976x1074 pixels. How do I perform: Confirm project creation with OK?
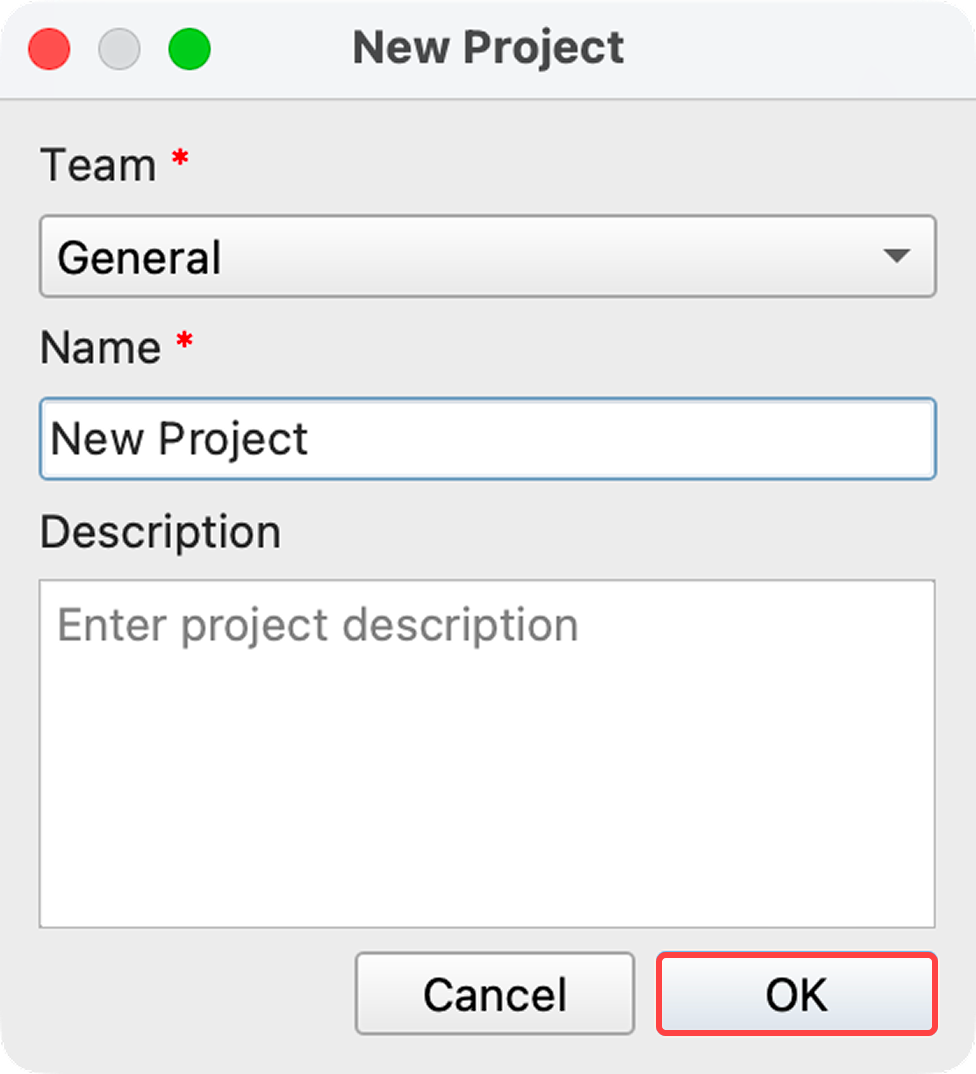click(796, 994)
